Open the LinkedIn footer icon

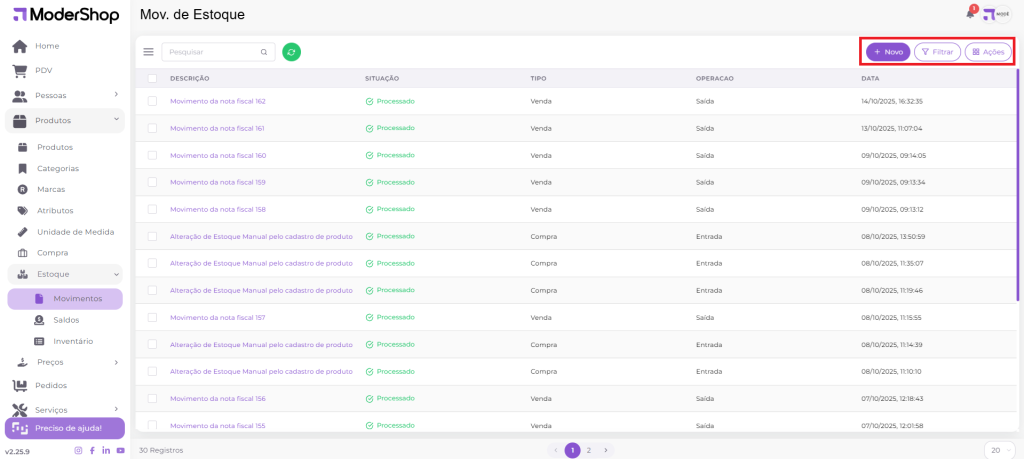click(106, 451)
